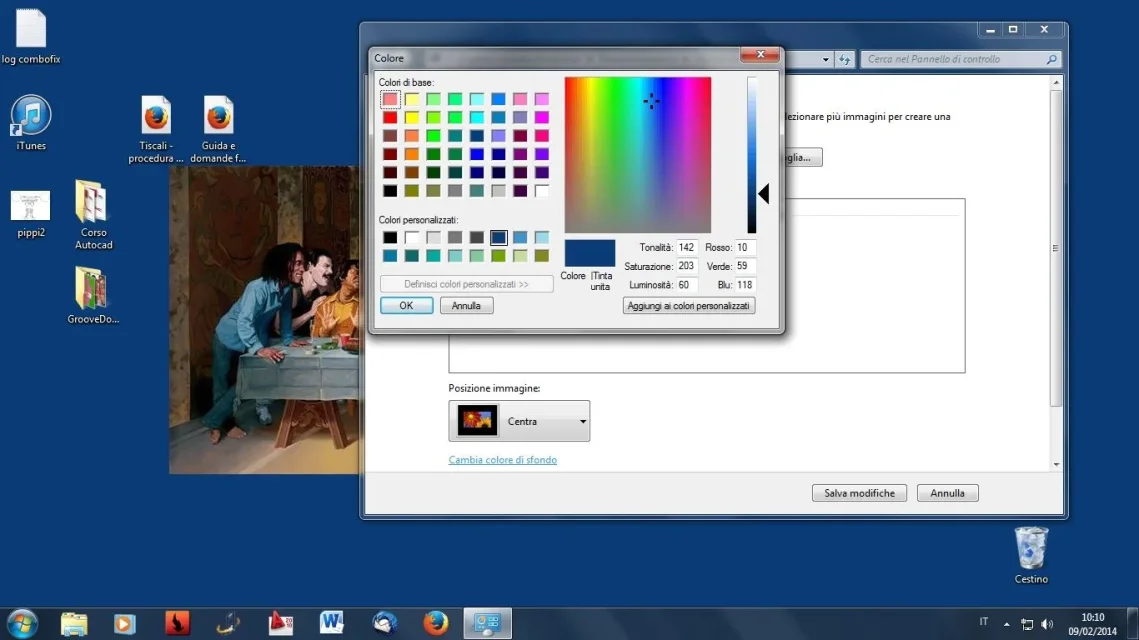Open the Cambia colore di sfondo link
The width and height of the screenshot is (1139, 640).
pyautogui.click(x=503, y=460)
